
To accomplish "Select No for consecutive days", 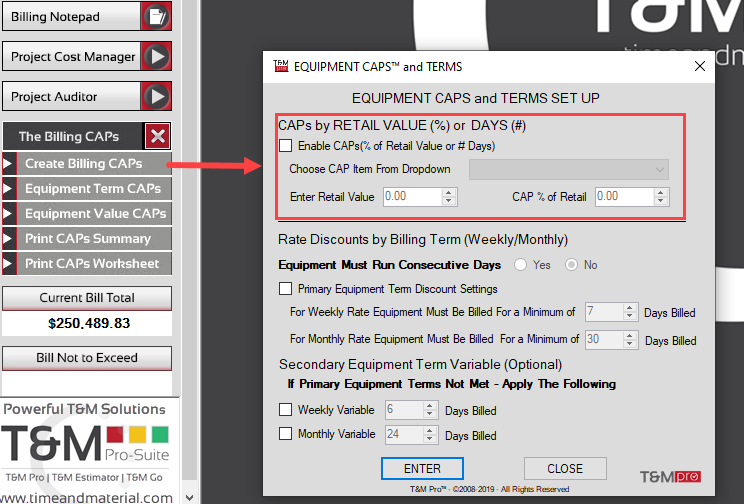I will pos(571,265).
